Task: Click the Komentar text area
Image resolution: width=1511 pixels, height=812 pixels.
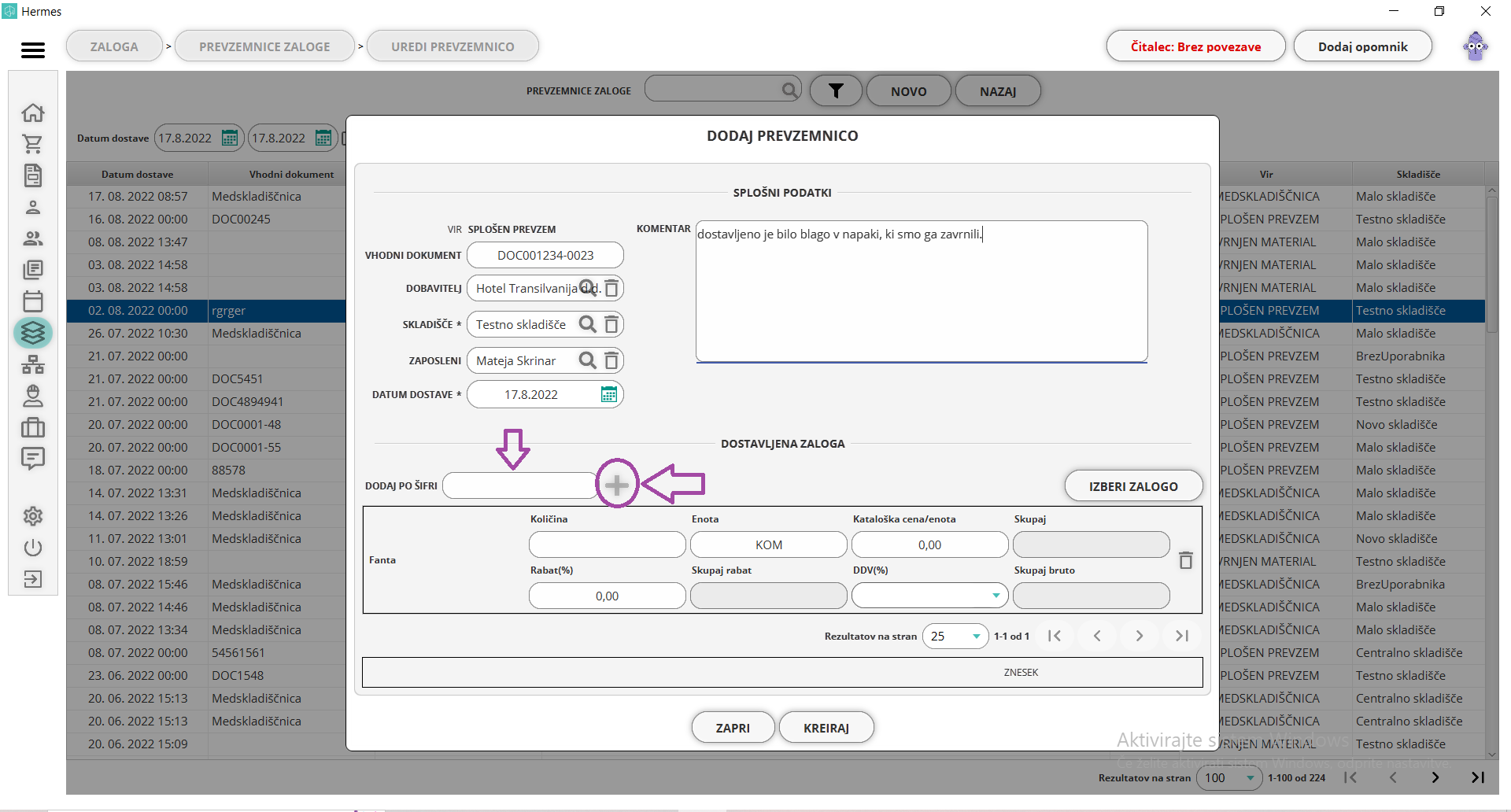Action: tap(922, 291)
